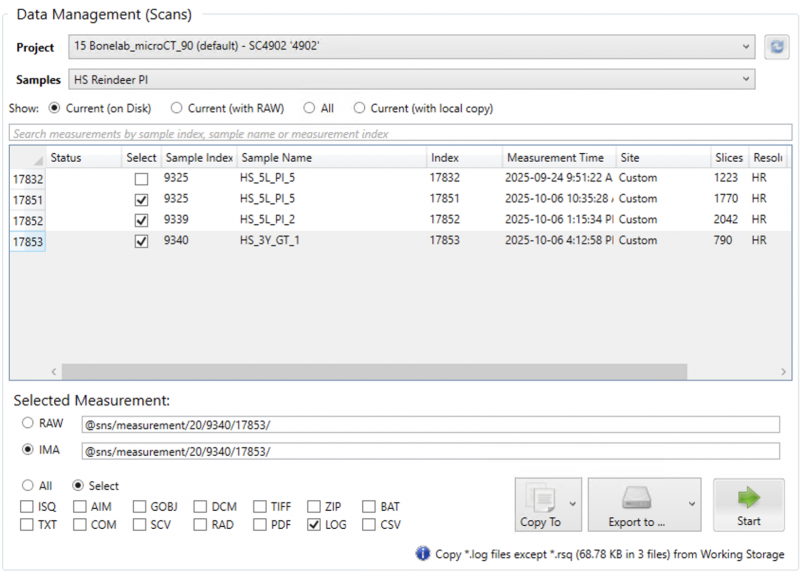Viewport: 800px width, 572px height.
Task: Click the horizontal scrollbar thumb in the table
Action: (x=374, y=371)
